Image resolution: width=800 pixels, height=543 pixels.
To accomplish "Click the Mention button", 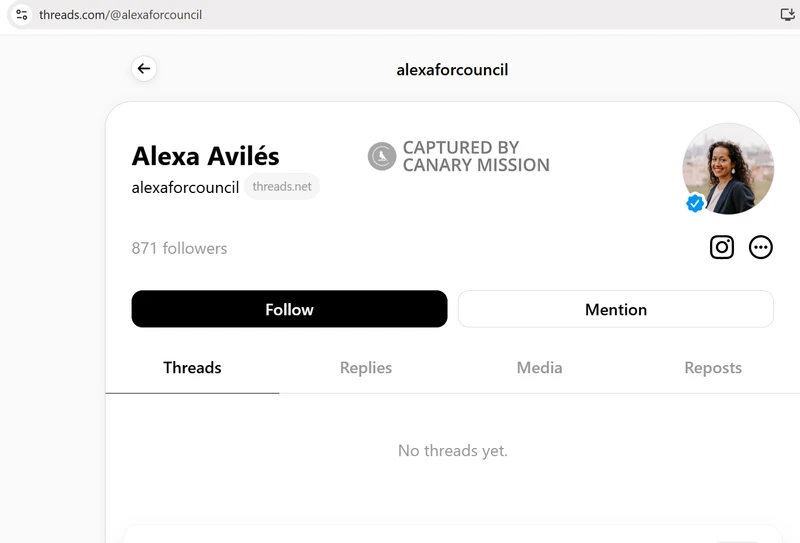I will 615,309.
